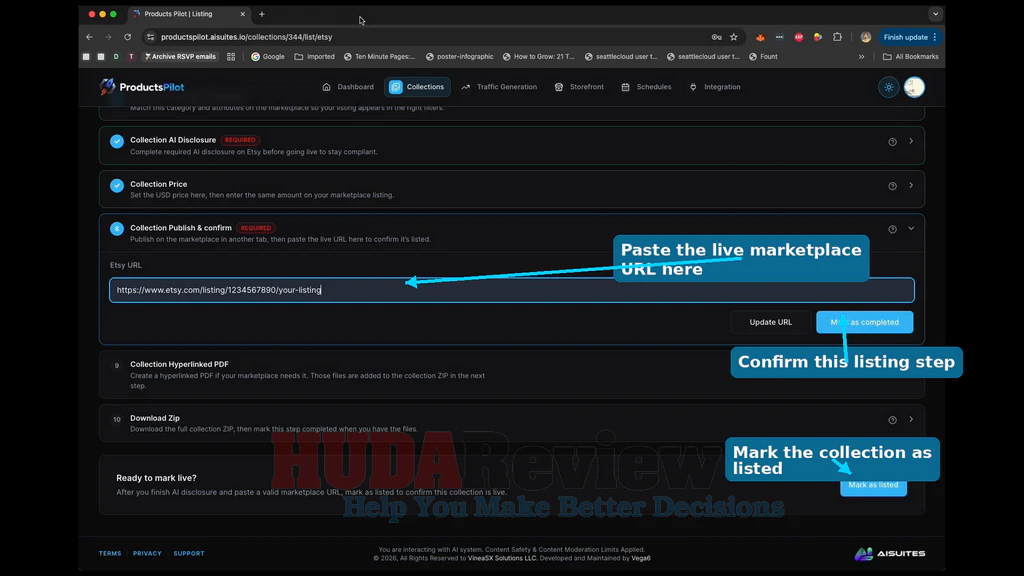
Task: Open the All Bookmarks folder
Action: point(910,57)
